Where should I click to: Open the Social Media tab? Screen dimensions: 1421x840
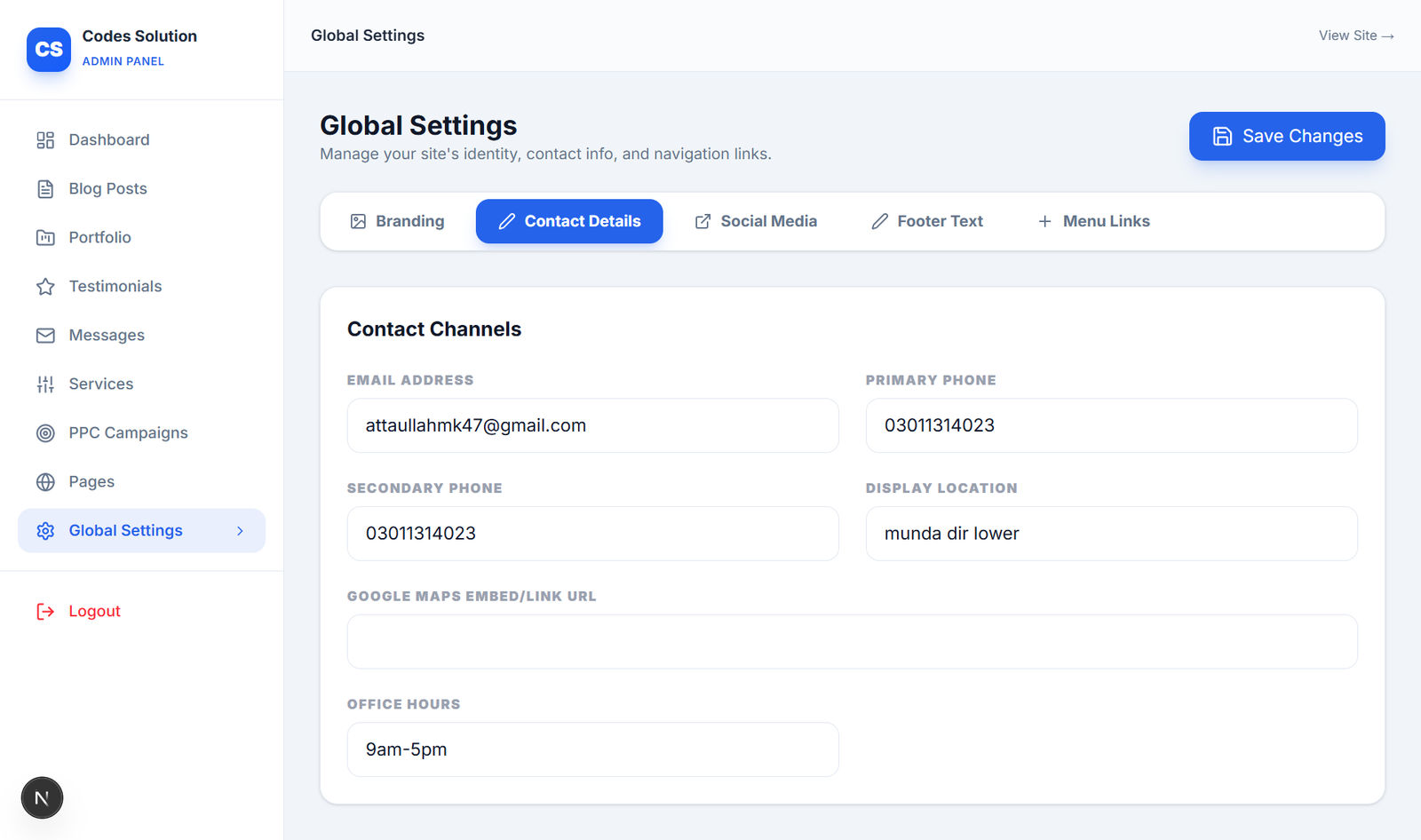click(x=756, y=221)
